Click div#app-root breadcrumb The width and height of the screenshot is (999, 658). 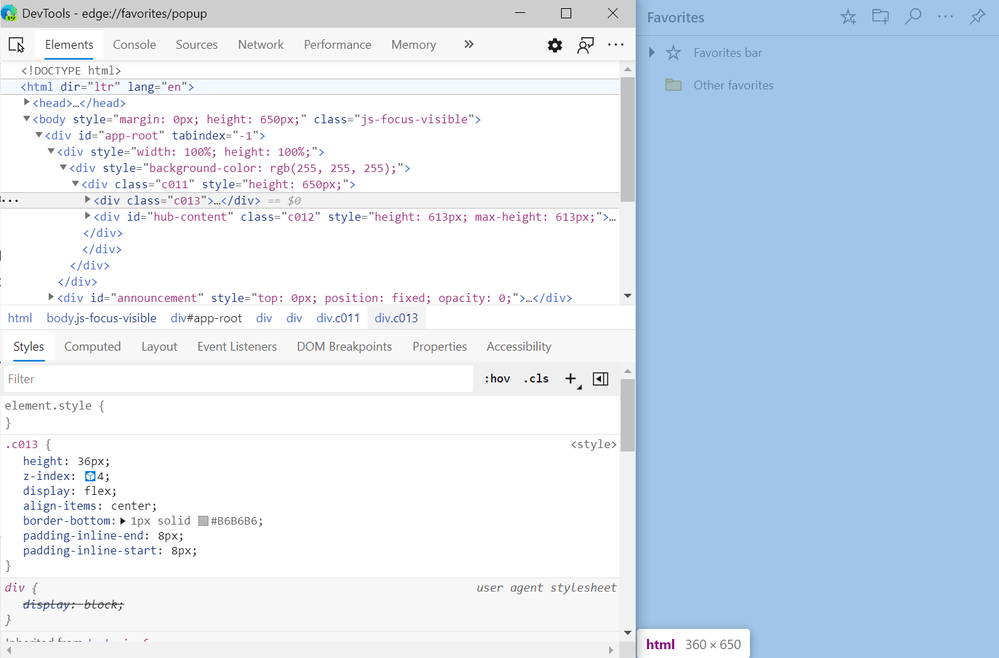tap(206, 318)
